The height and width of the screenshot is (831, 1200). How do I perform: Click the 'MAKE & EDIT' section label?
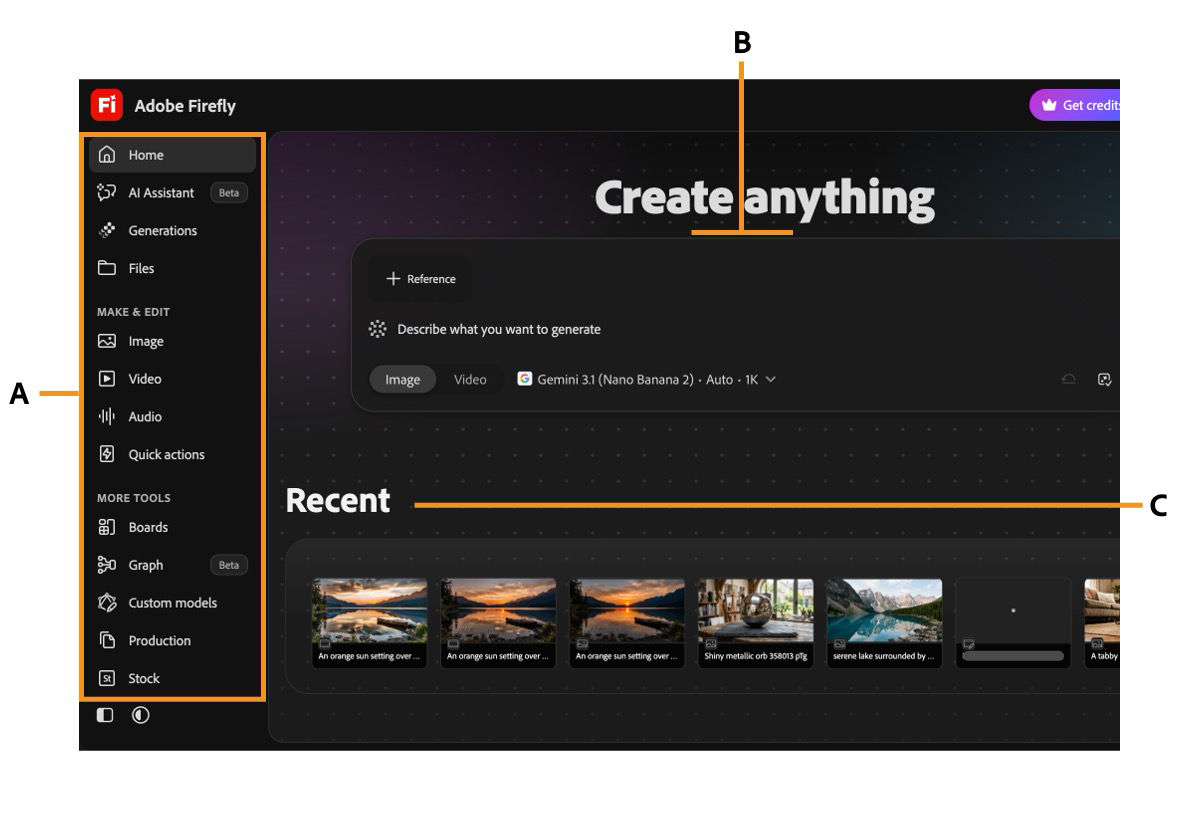tap(133, 312)
